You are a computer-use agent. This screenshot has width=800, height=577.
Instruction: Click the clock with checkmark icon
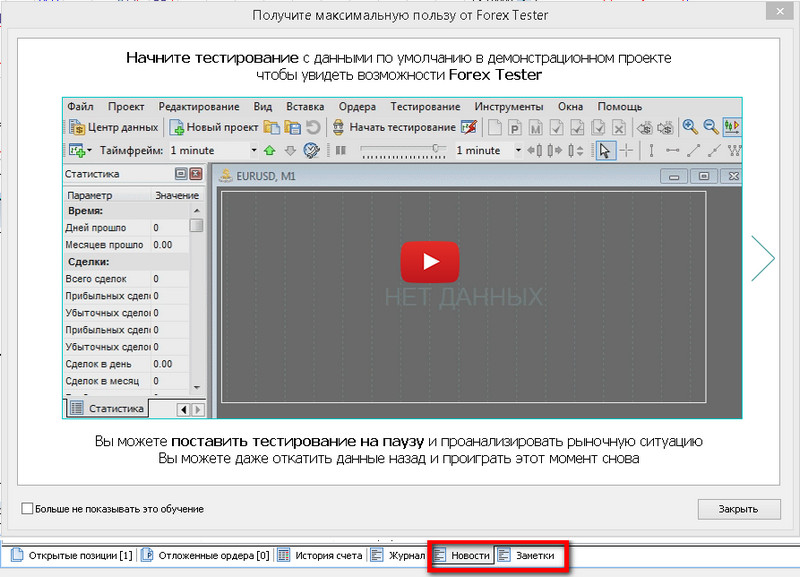point(311,150)
